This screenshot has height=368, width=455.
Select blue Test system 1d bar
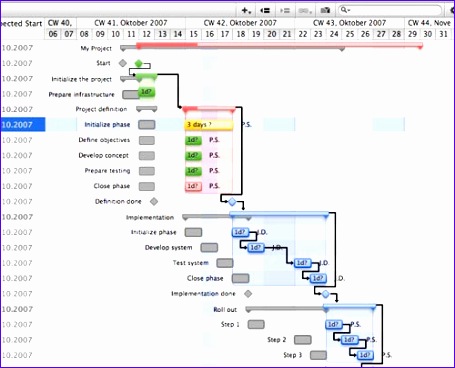pos(303,263)
